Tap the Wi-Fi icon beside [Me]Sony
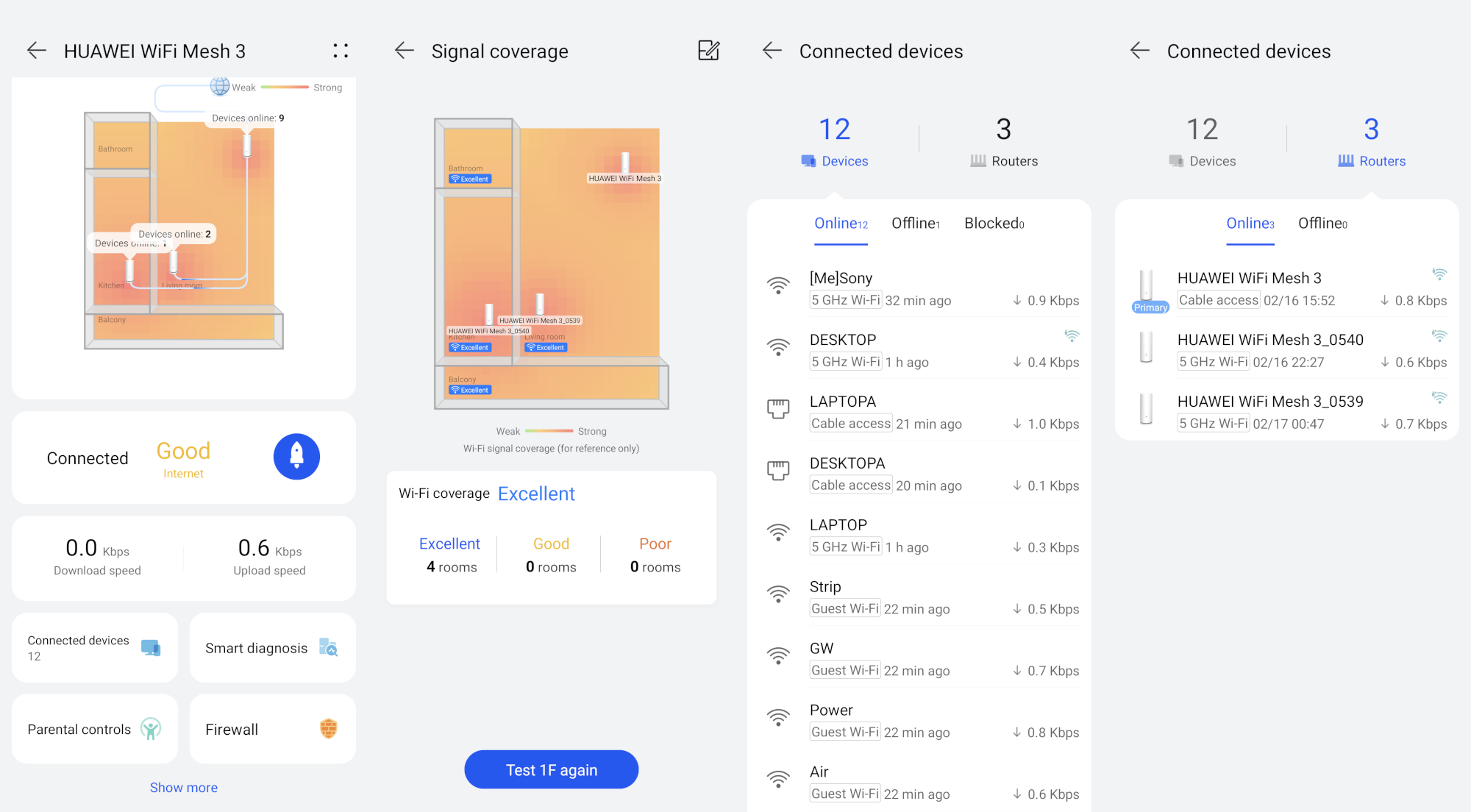This screenshot has width=1471, height=812. 778,286
